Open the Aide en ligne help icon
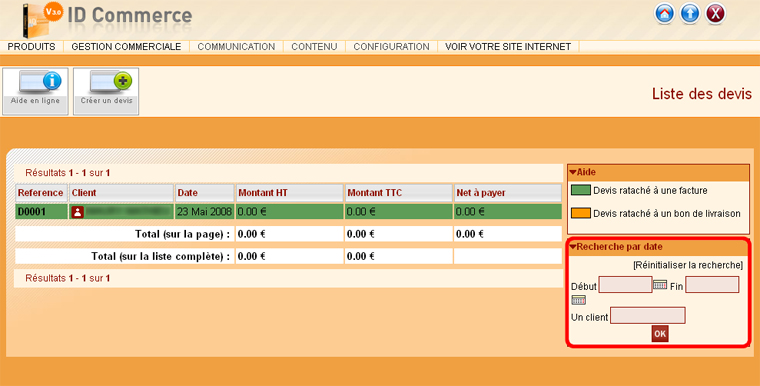 35,91
